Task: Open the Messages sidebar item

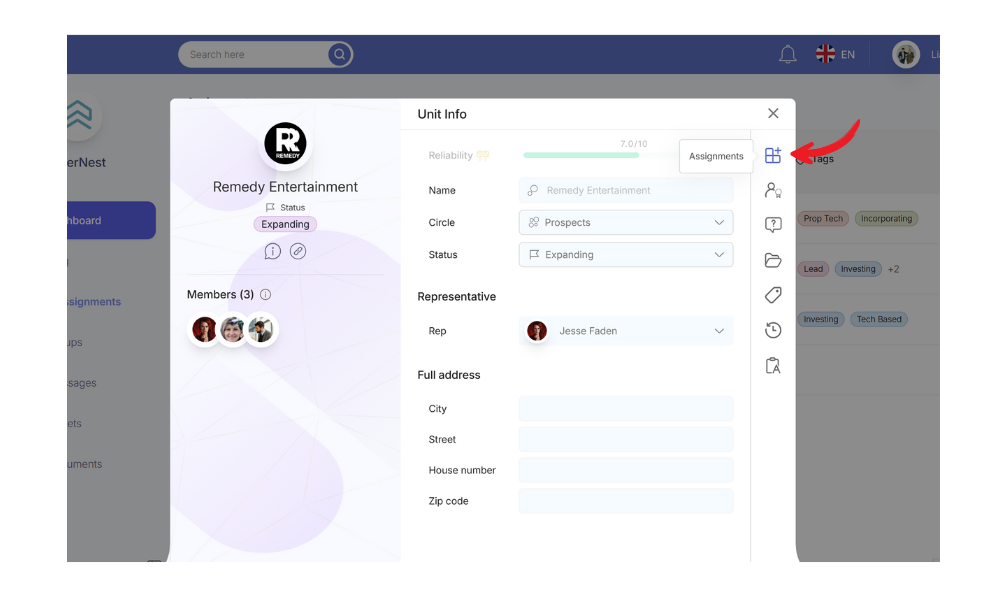Action: (x=82, y=383)
